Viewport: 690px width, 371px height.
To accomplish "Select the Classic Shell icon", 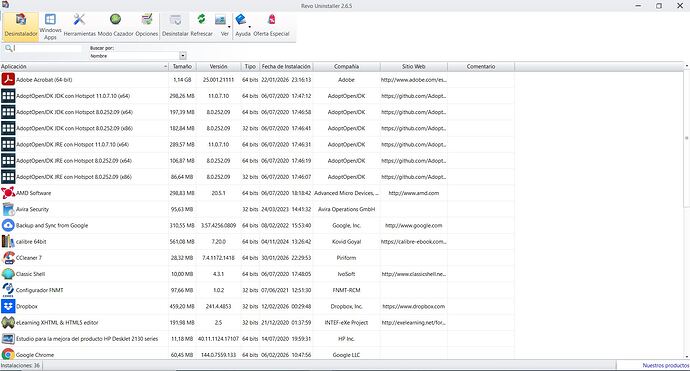I will pos(8,274).
